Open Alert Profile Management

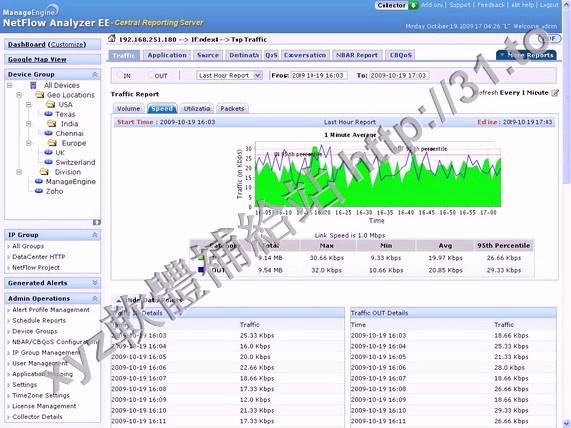[51, 310]
